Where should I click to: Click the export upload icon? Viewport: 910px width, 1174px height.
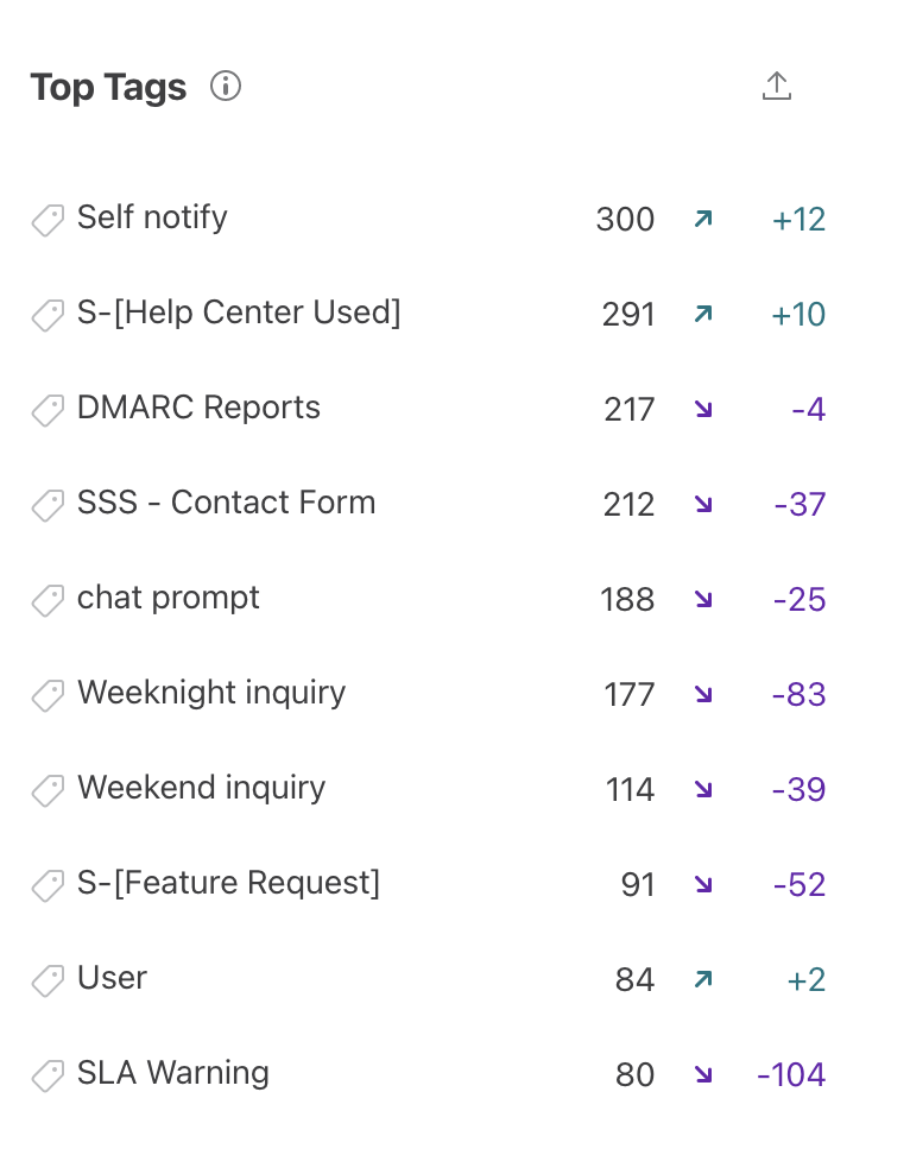tap(777, 86)
